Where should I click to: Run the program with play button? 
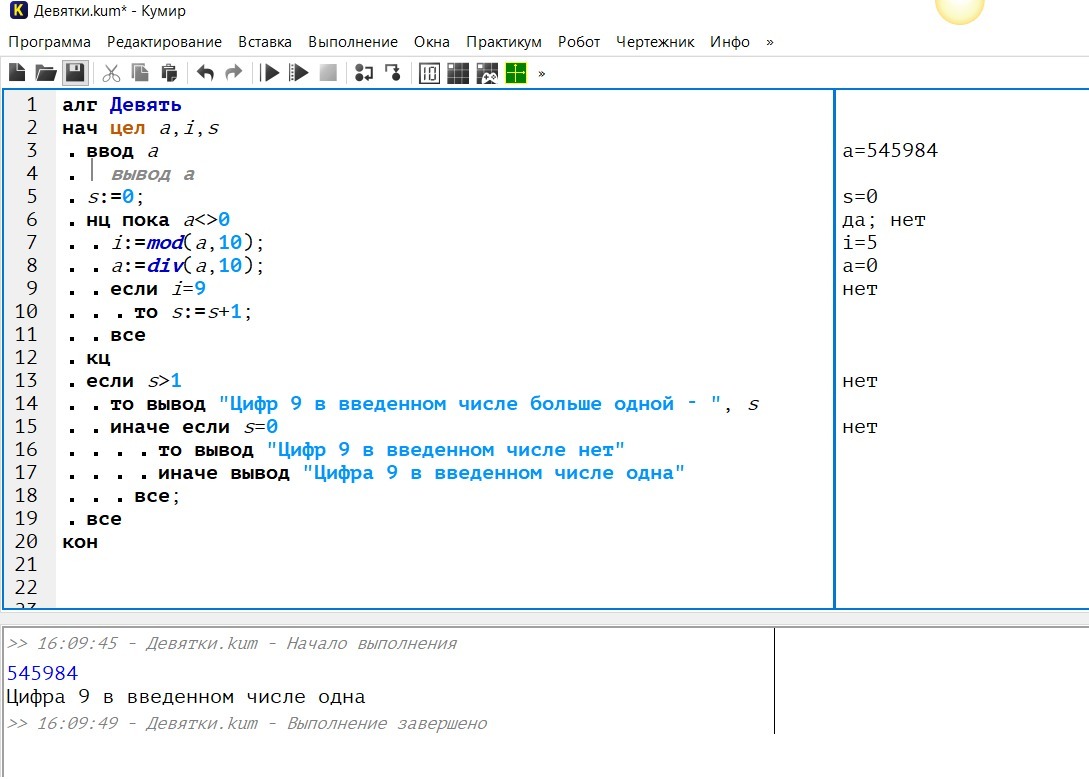pyautogui.click(x=269, y=73)
